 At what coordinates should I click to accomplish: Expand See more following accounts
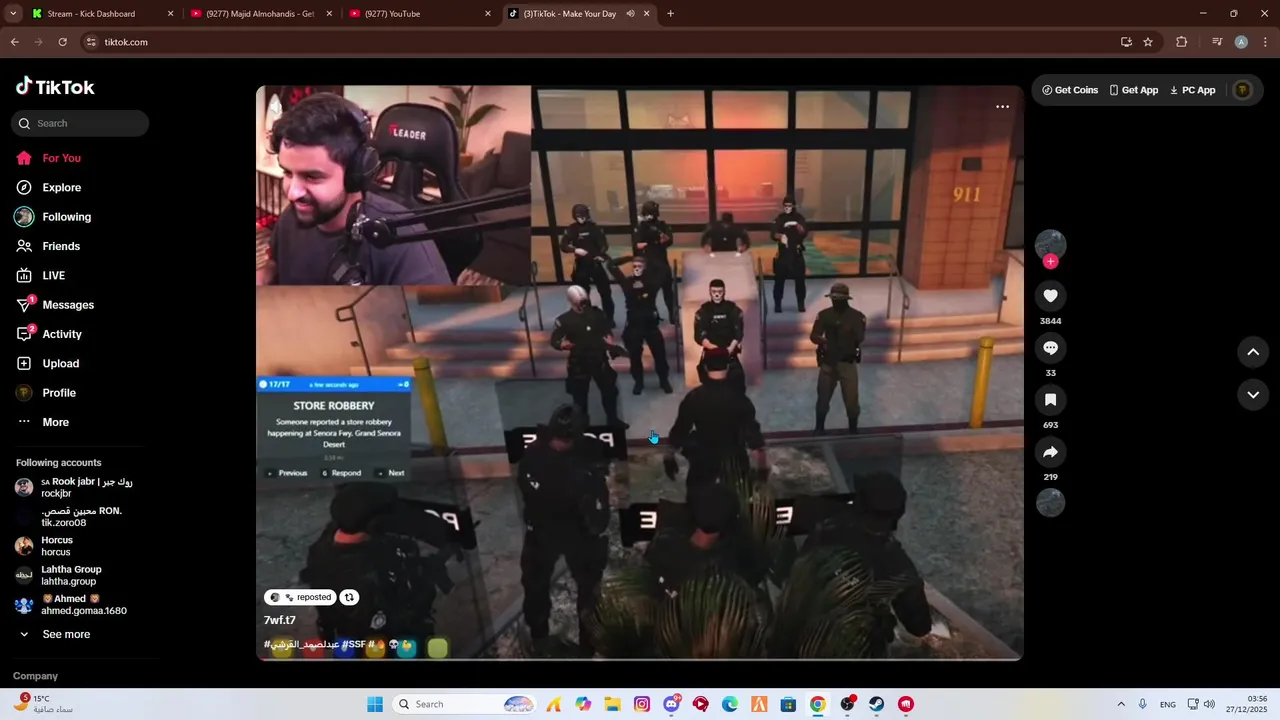(66, 634)
